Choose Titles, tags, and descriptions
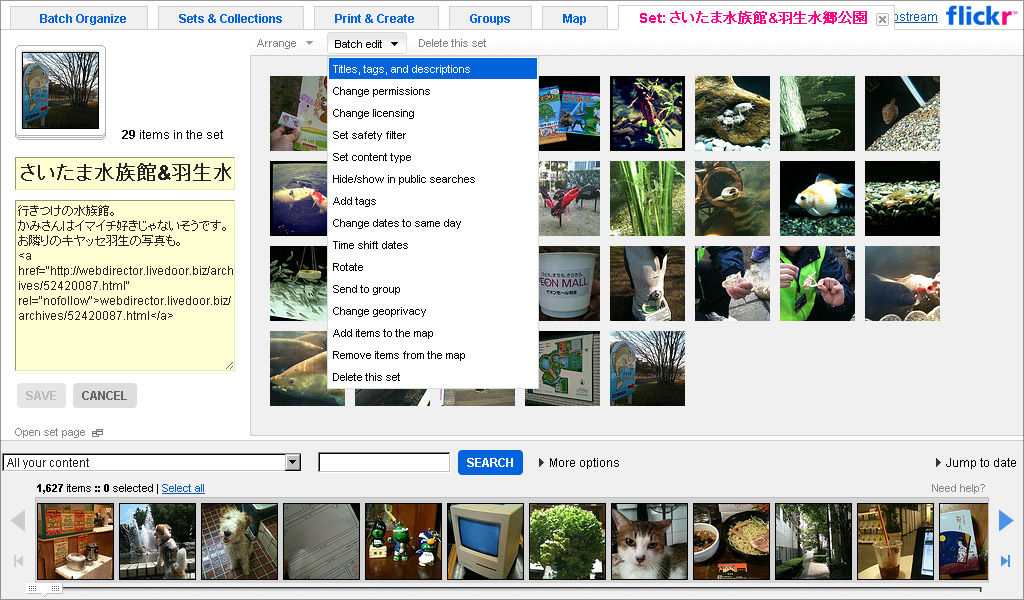Image resolution: width=1024 pixels, height=600 pixels. click(432, 69)
